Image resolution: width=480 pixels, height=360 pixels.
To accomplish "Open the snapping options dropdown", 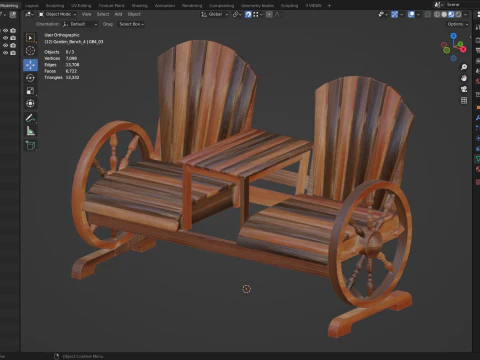I will [257, 14].
